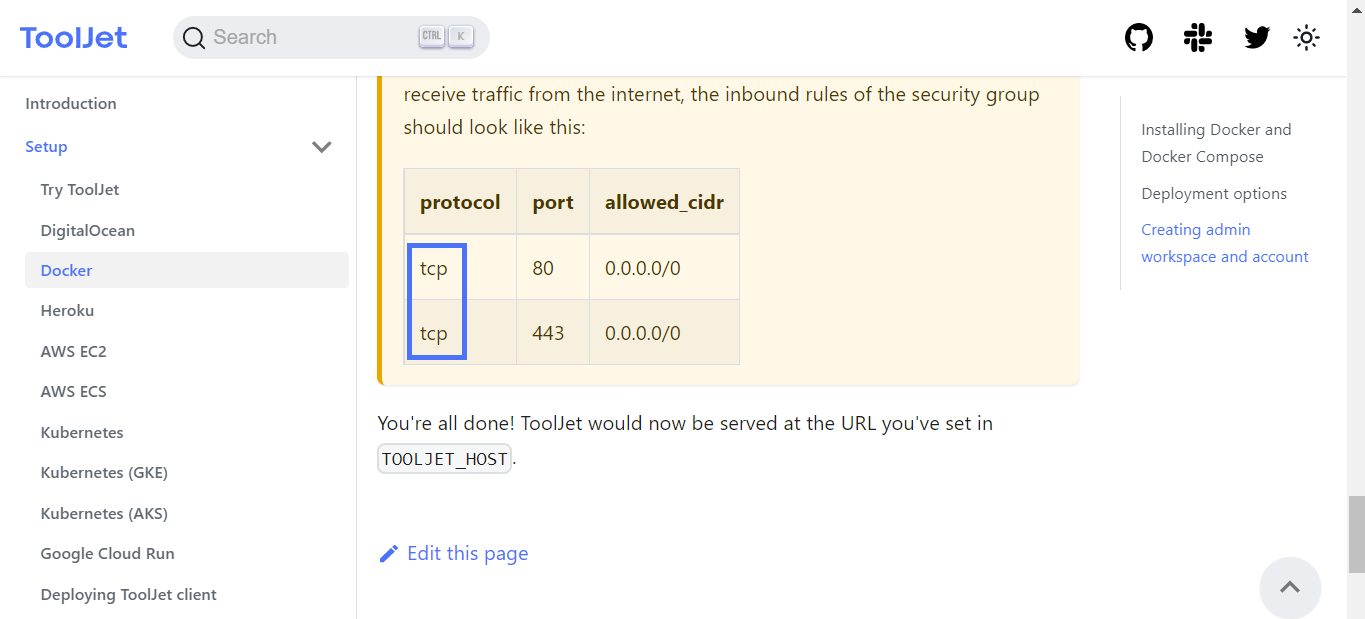Toggle dark mode with the sun icon

click(1306, 37)
